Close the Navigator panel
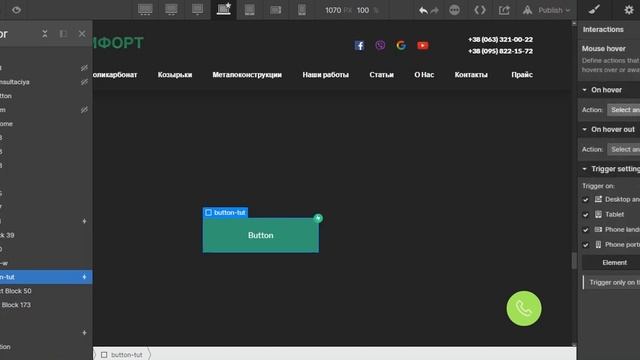 click(82, 34)
